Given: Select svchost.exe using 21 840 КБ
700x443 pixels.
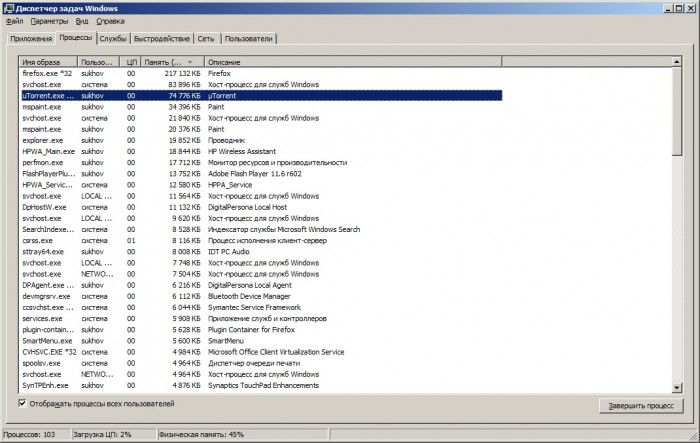Looking at the screenshot, I should point(261,118).
